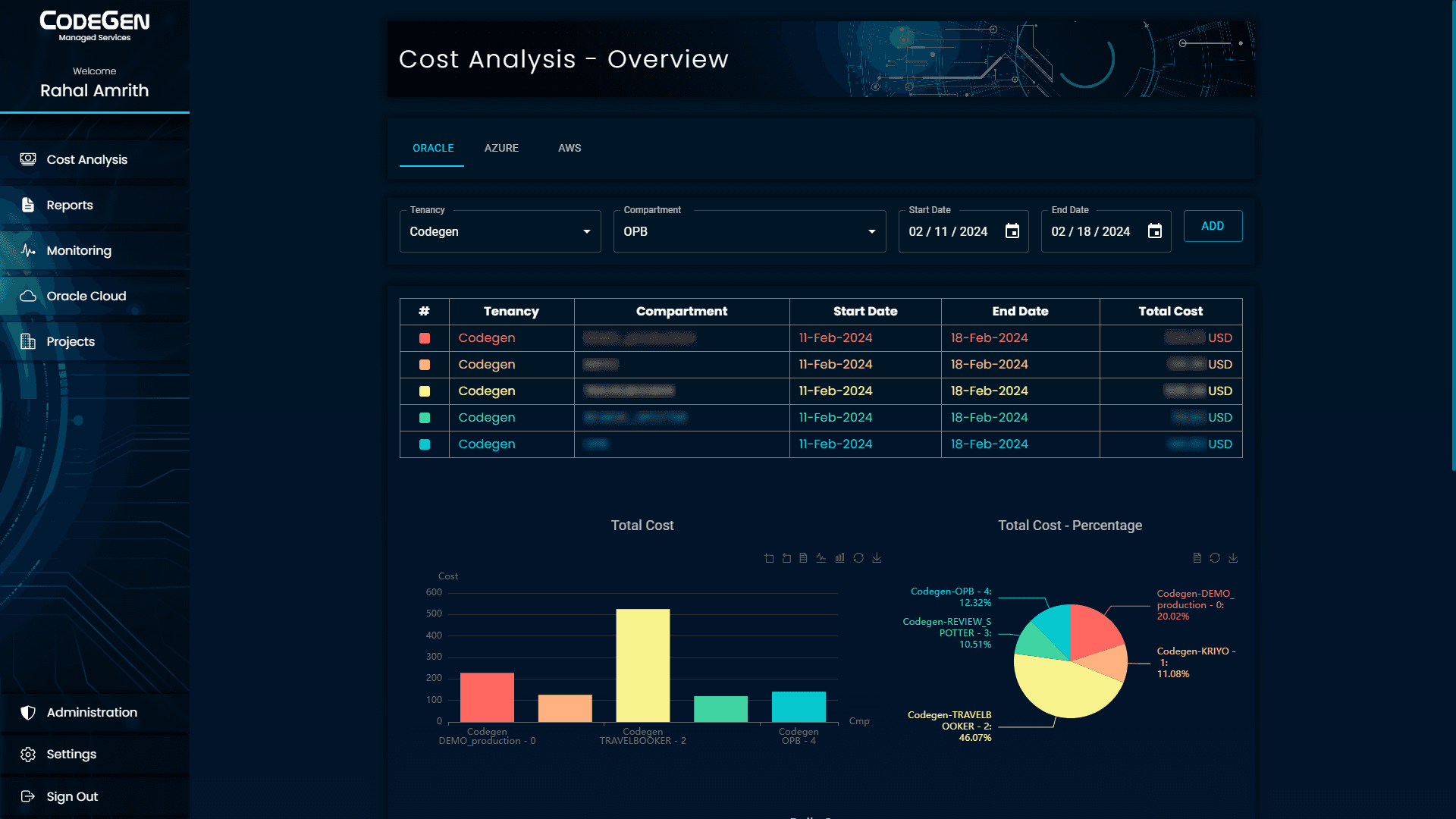Open Monitoring menu item
The width and height of the screenshot is (1456, 819).
coord(95,250)
